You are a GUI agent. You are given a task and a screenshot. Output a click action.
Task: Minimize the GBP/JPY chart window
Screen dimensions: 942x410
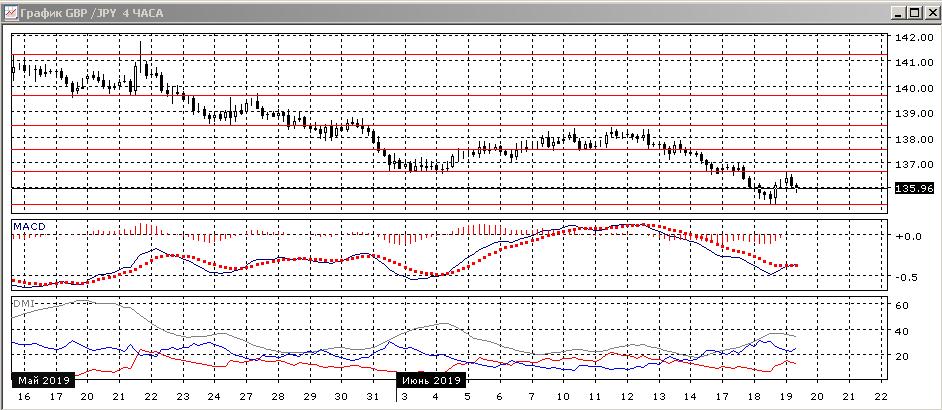899,13
